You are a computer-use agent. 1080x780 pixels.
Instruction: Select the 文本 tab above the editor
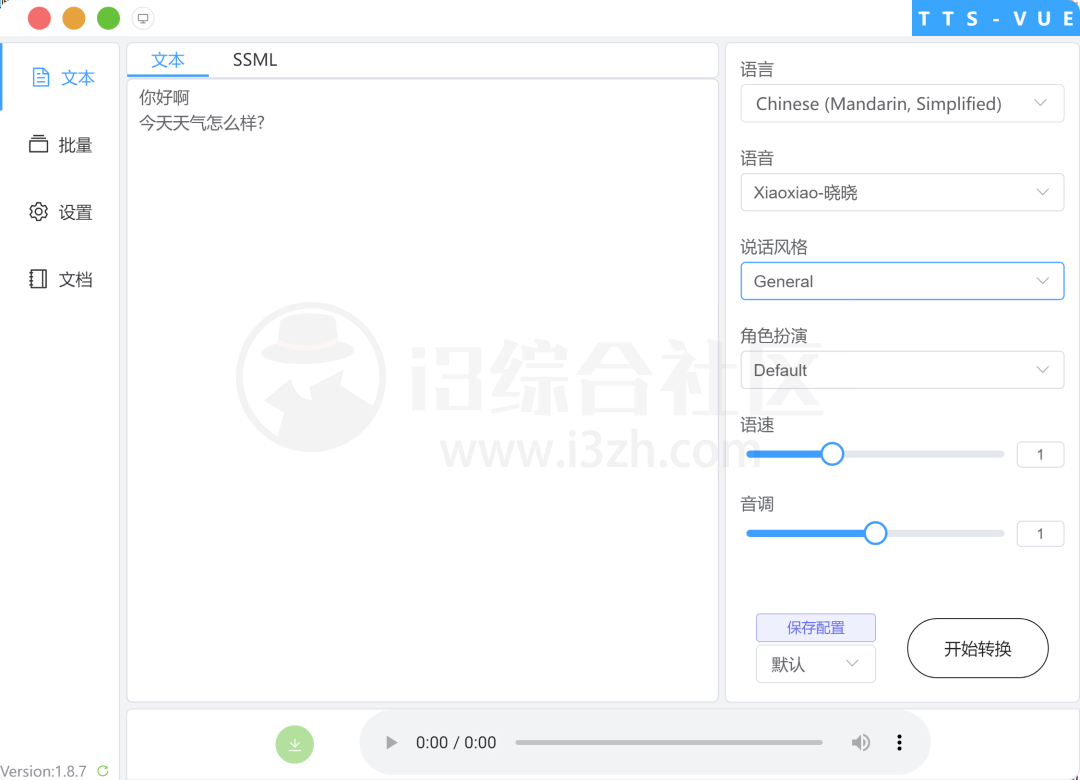click(x=168, y=60)
